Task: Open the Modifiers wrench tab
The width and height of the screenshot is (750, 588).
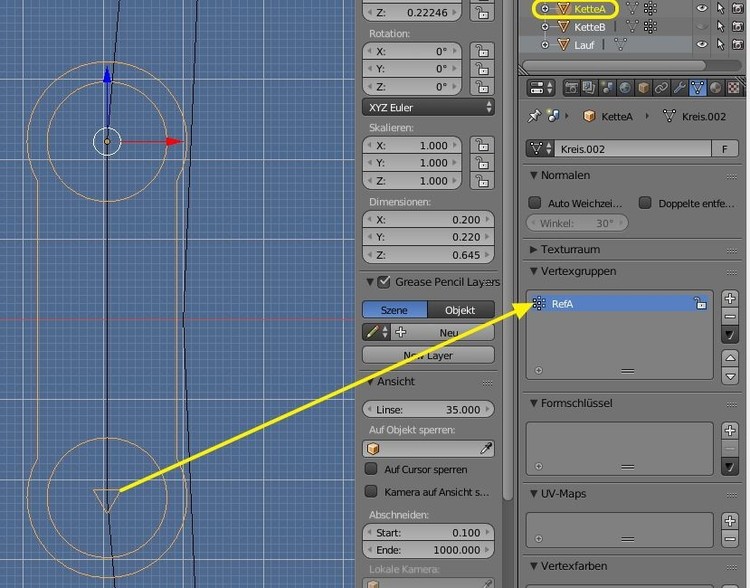Action: 679,88
